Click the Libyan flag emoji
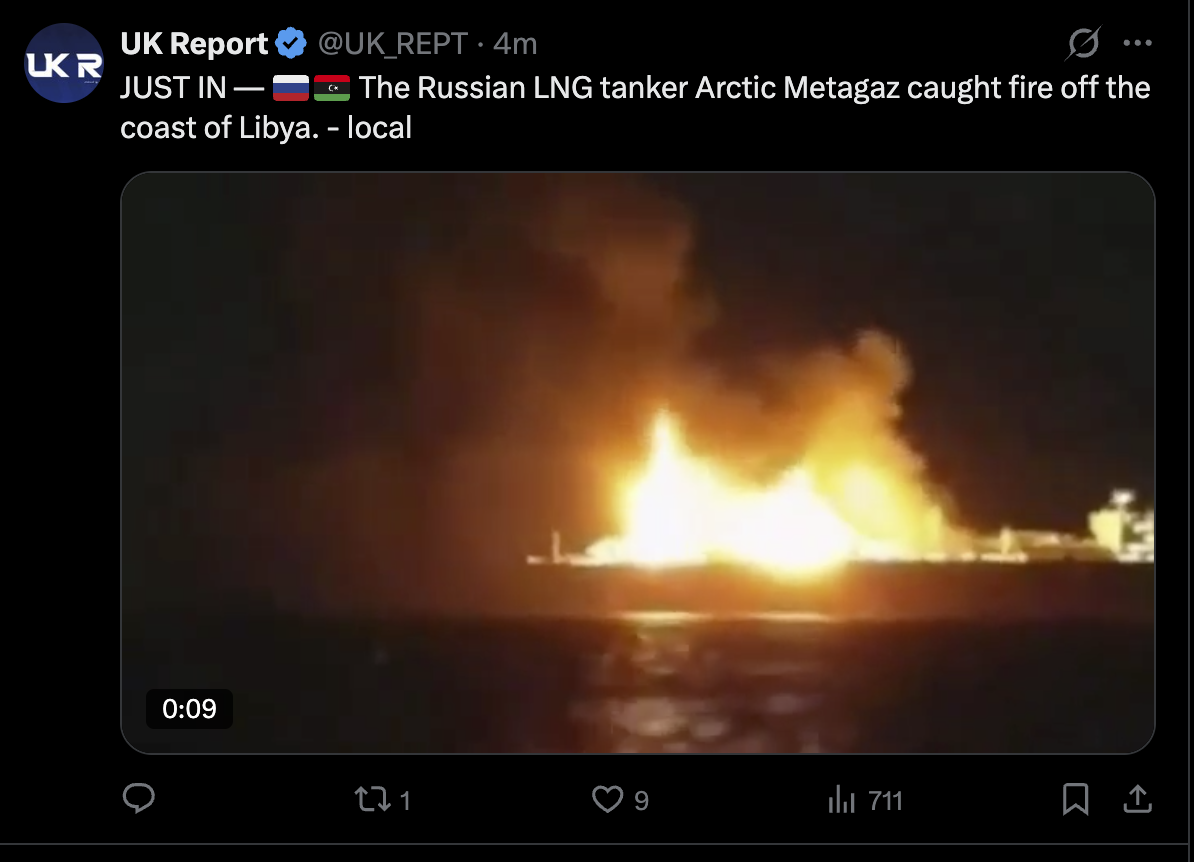1194x862 pixels. coord(332,88)
